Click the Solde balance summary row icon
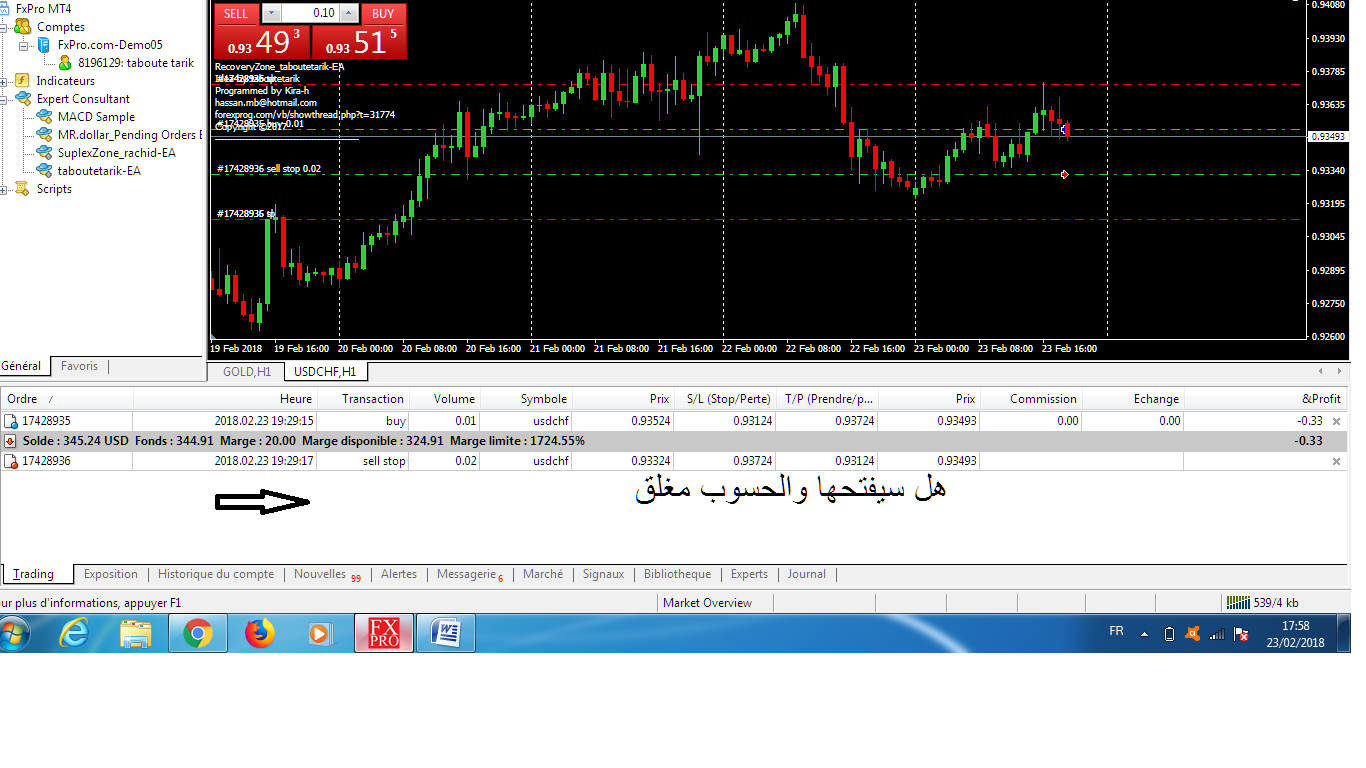This screenshot has height=768, width=1366. pos(10,441)
